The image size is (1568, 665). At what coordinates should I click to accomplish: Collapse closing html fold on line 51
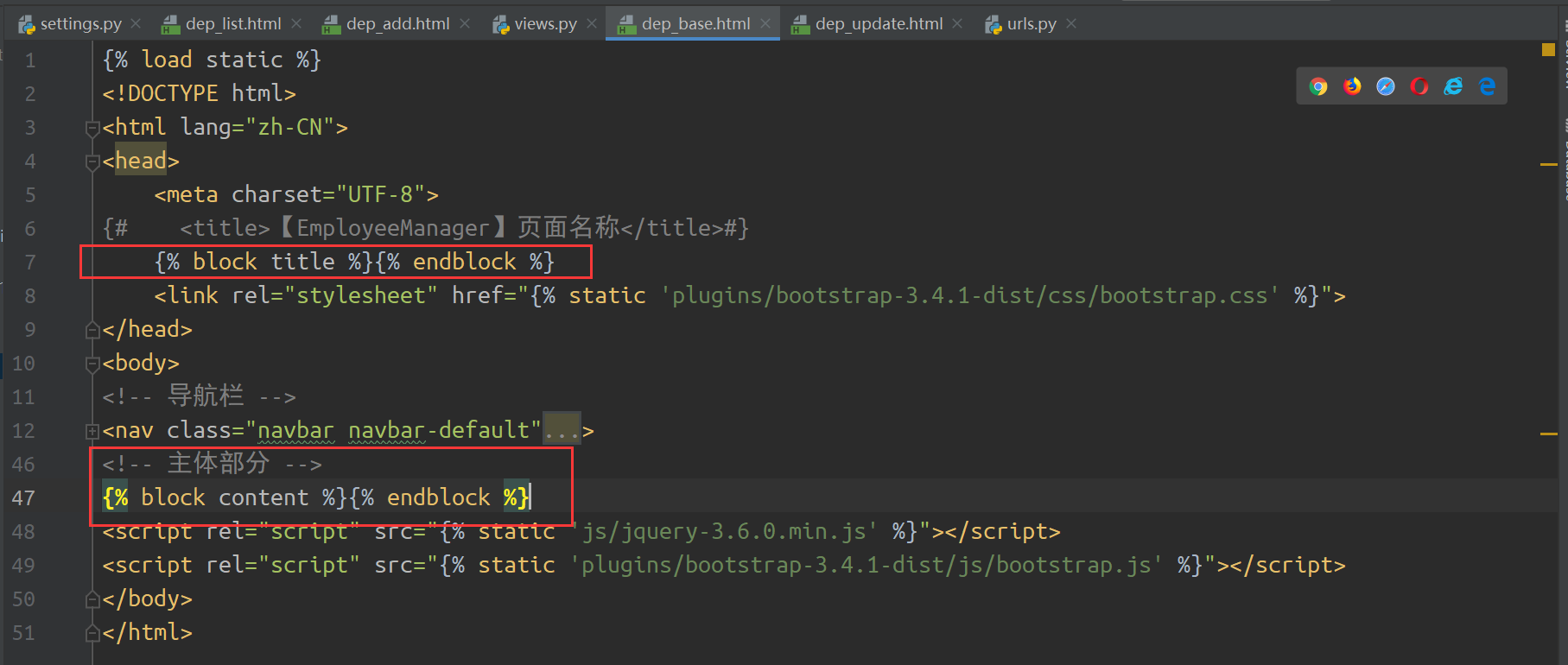(92, 633)
